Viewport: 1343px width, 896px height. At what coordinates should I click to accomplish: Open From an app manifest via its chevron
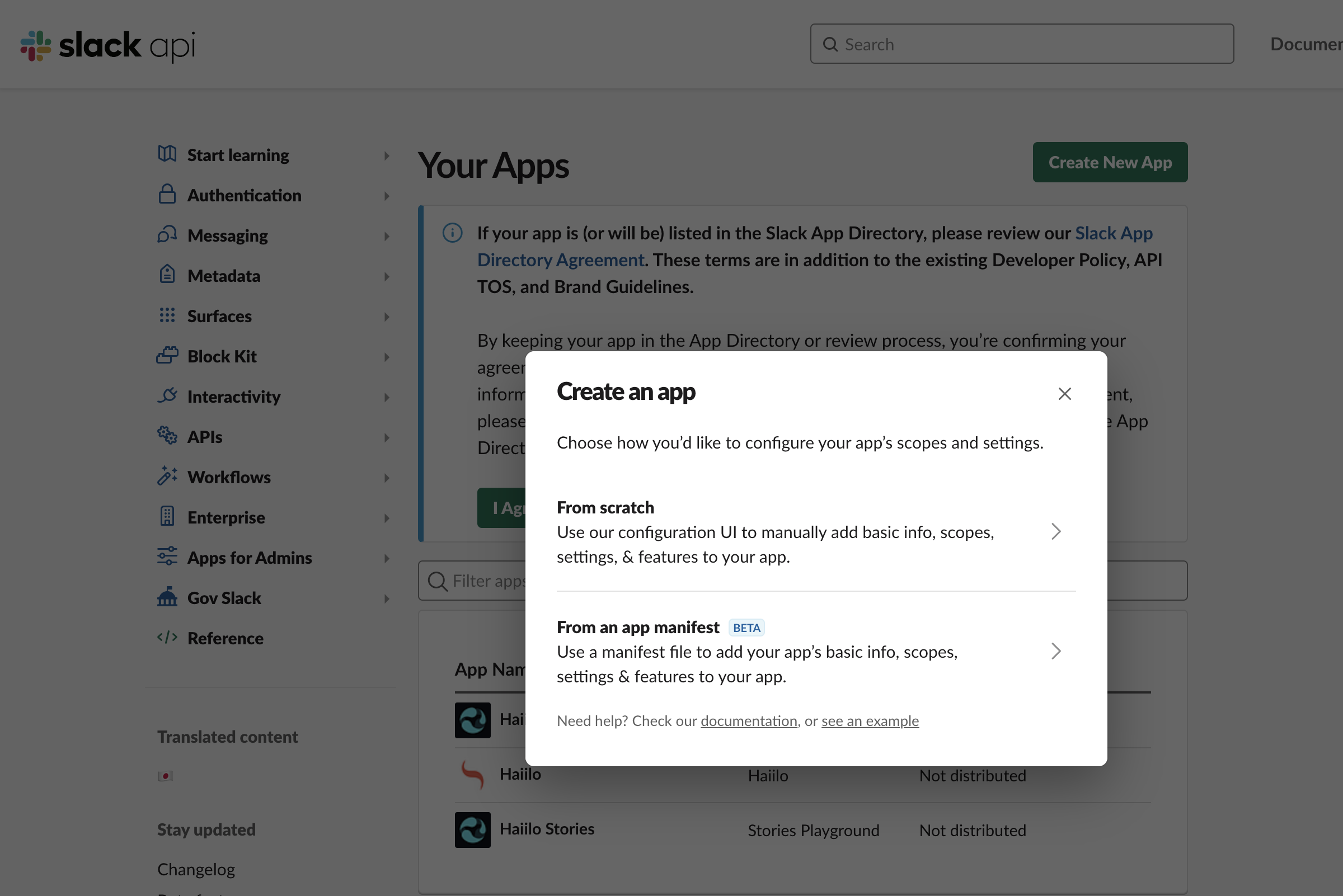click(1055, 651)
